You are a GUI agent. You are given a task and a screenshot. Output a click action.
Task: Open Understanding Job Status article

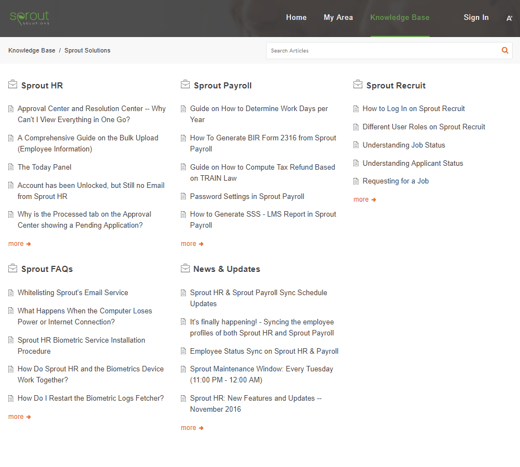tap(404, 145)
